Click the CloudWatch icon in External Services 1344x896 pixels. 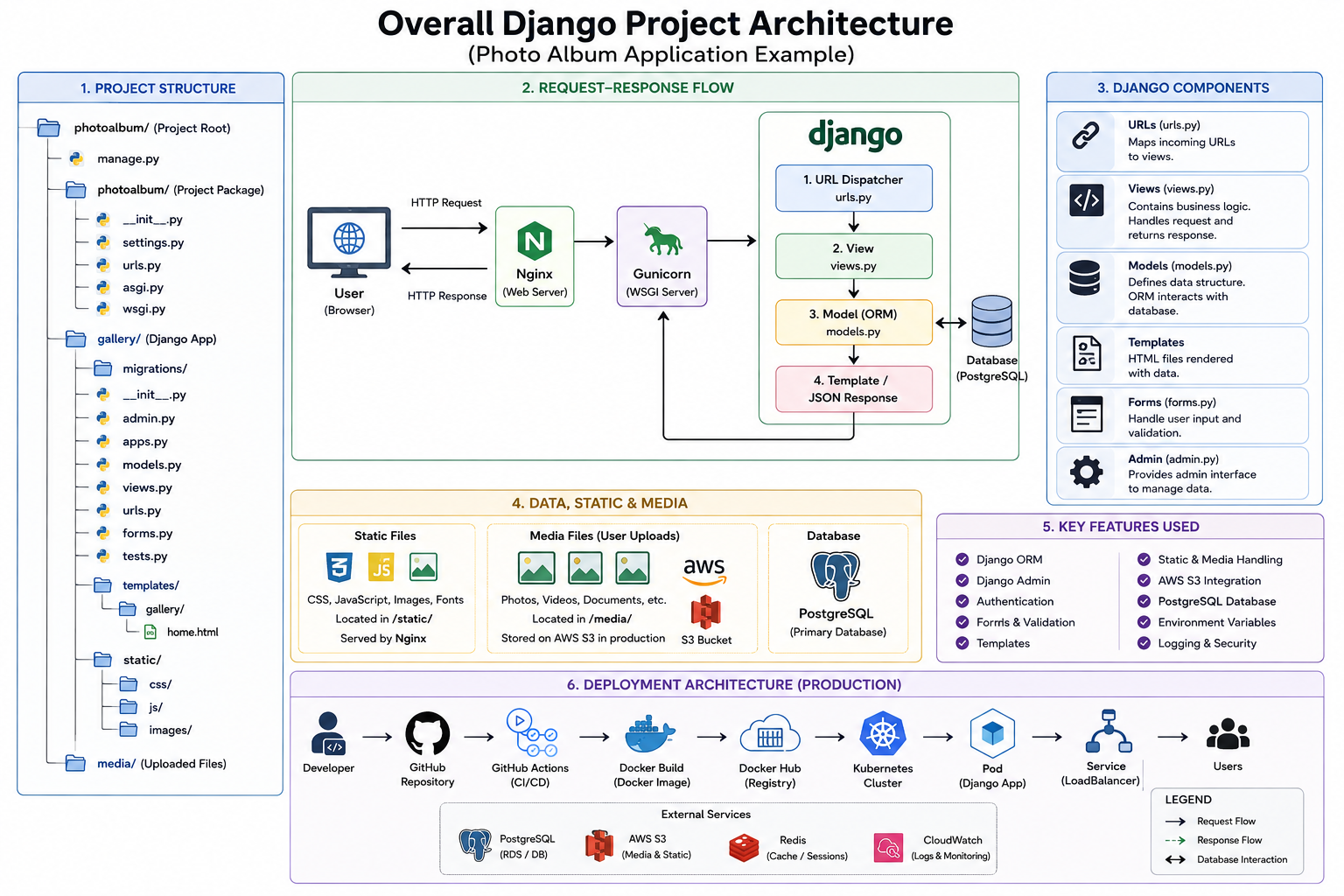pyautogui.click(x=888, y=847)
